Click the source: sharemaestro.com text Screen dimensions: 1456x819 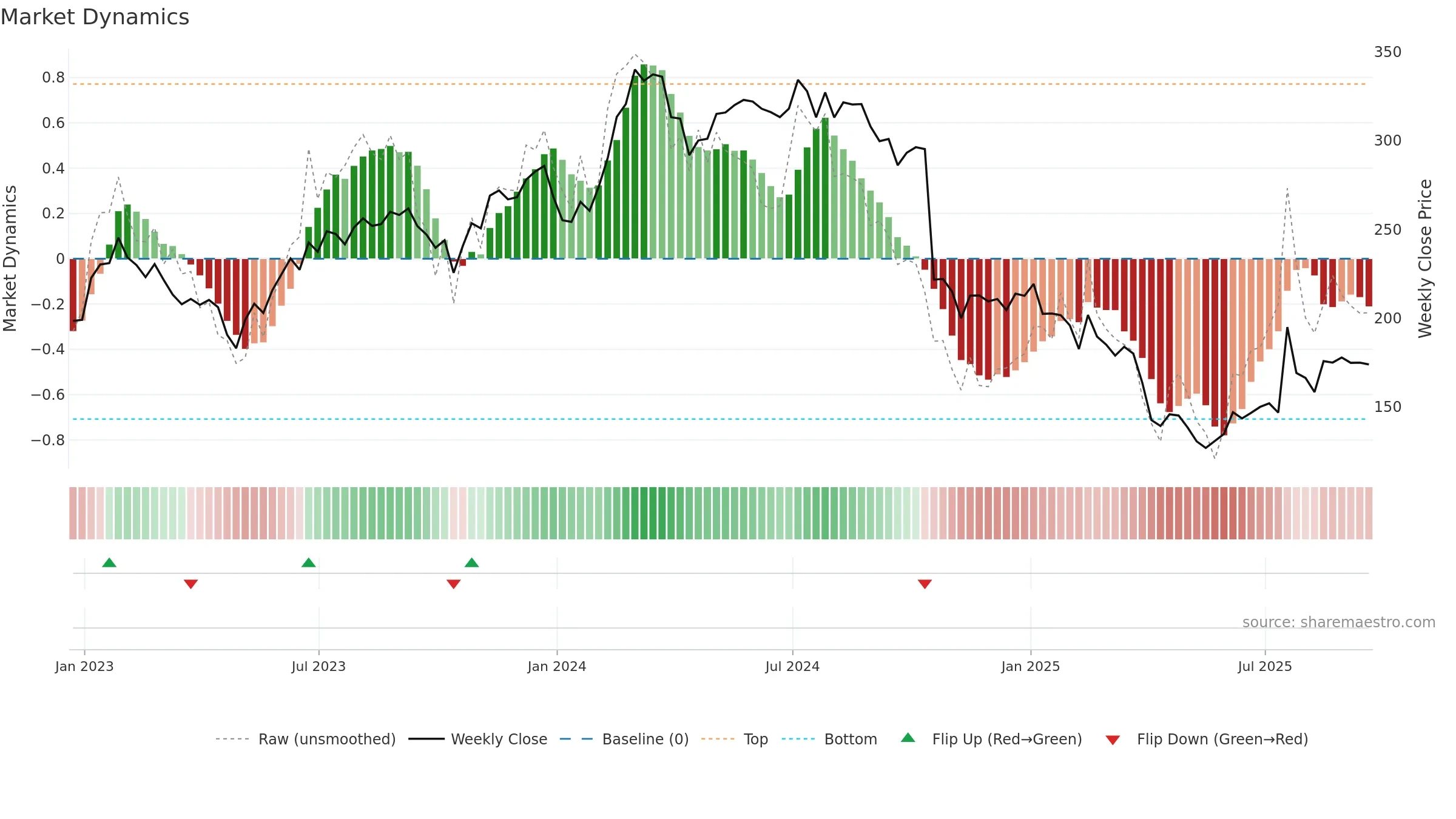coord(1339,622)
